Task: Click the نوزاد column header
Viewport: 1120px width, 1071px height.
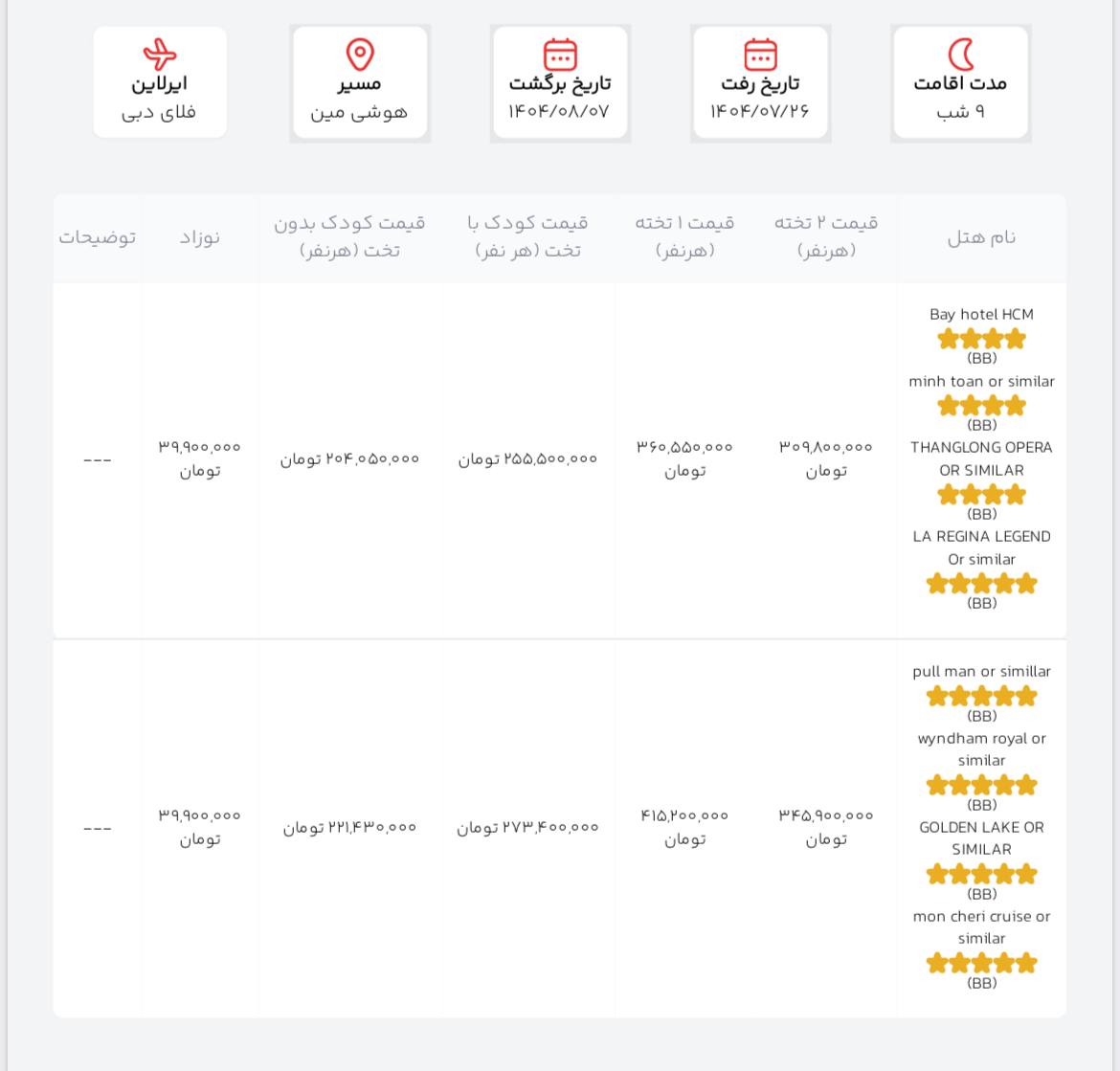Action: (199, 237)
